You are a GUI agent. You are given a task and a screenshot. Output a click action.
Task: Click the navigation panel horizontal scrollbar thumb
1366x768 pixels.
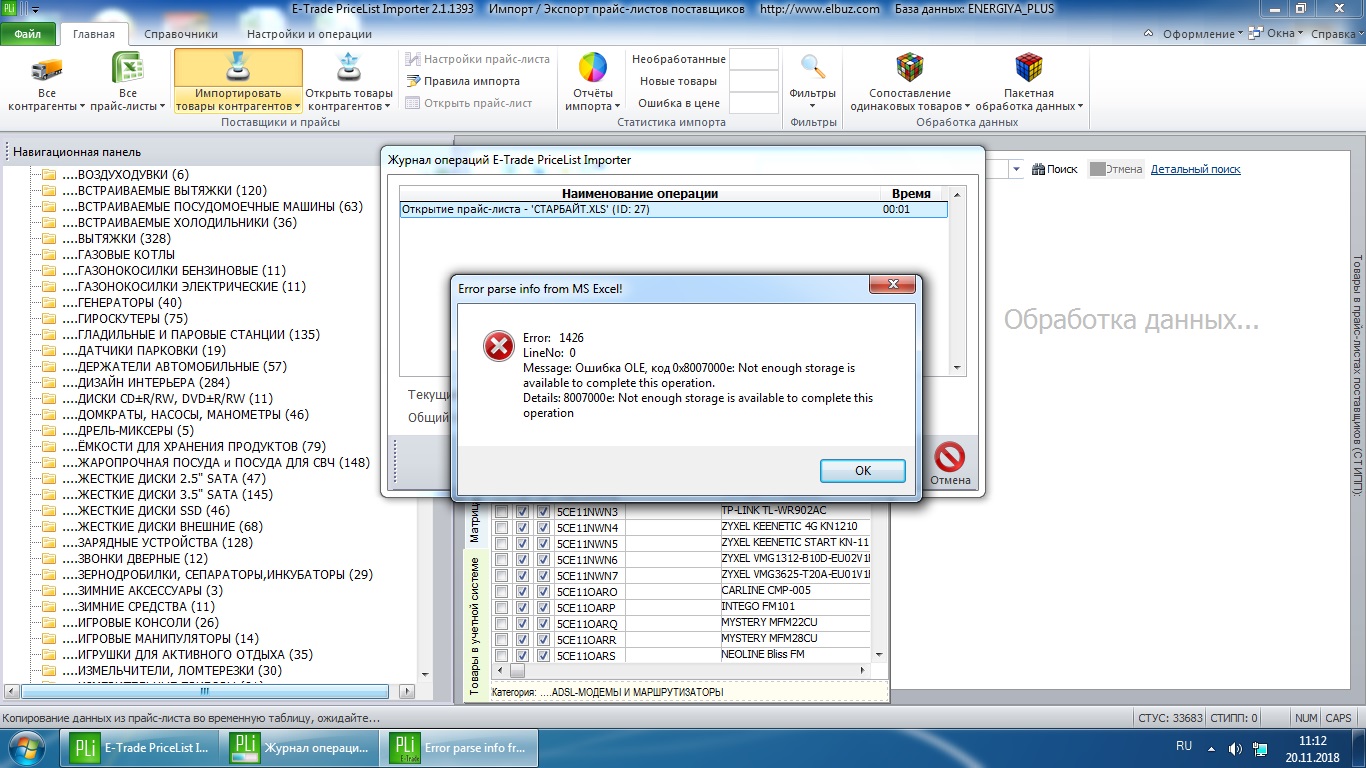coord(204,691)
